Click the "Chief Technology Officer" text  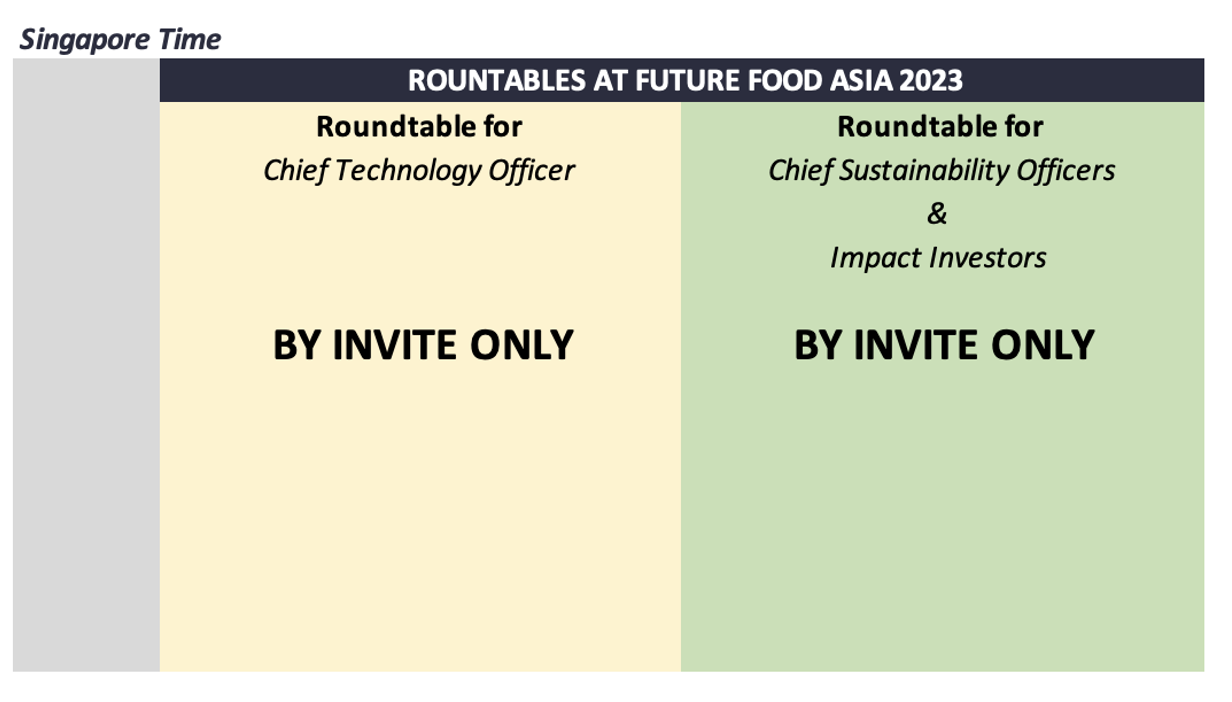click(x=419, y=170)
